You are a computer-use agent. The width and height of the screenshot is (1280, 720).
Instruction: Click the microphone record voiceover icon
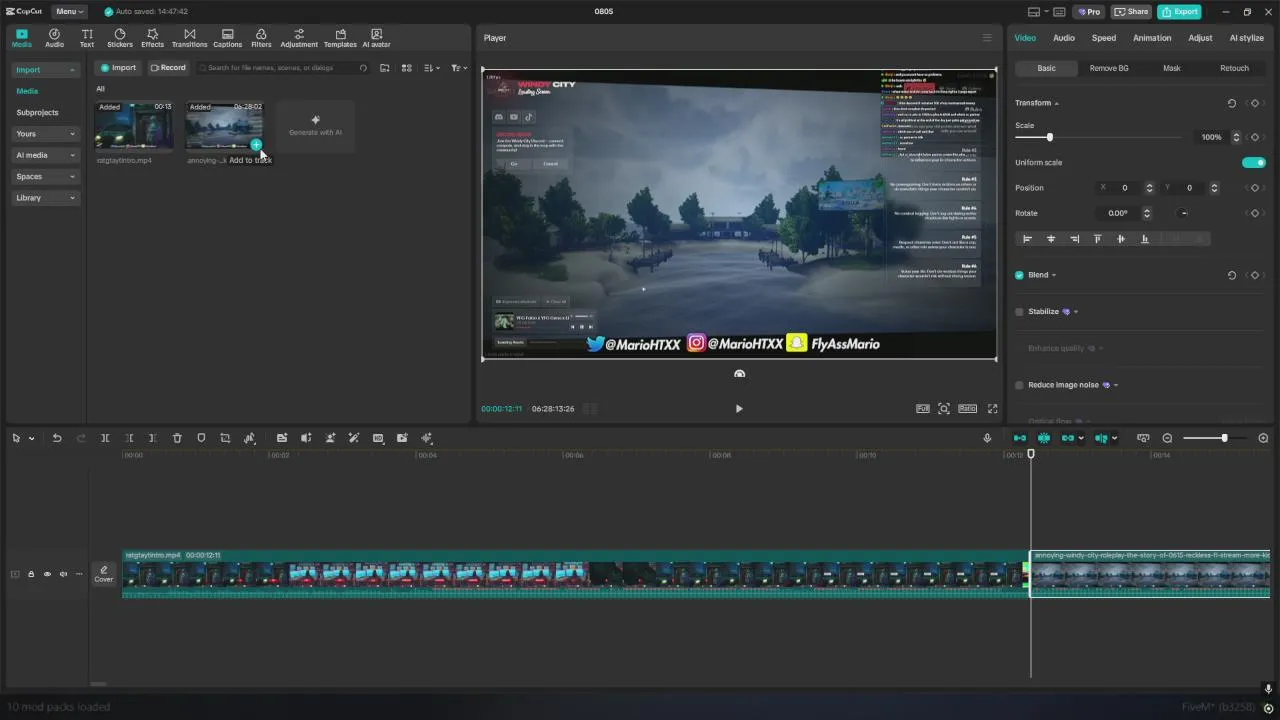click(987, 438)
